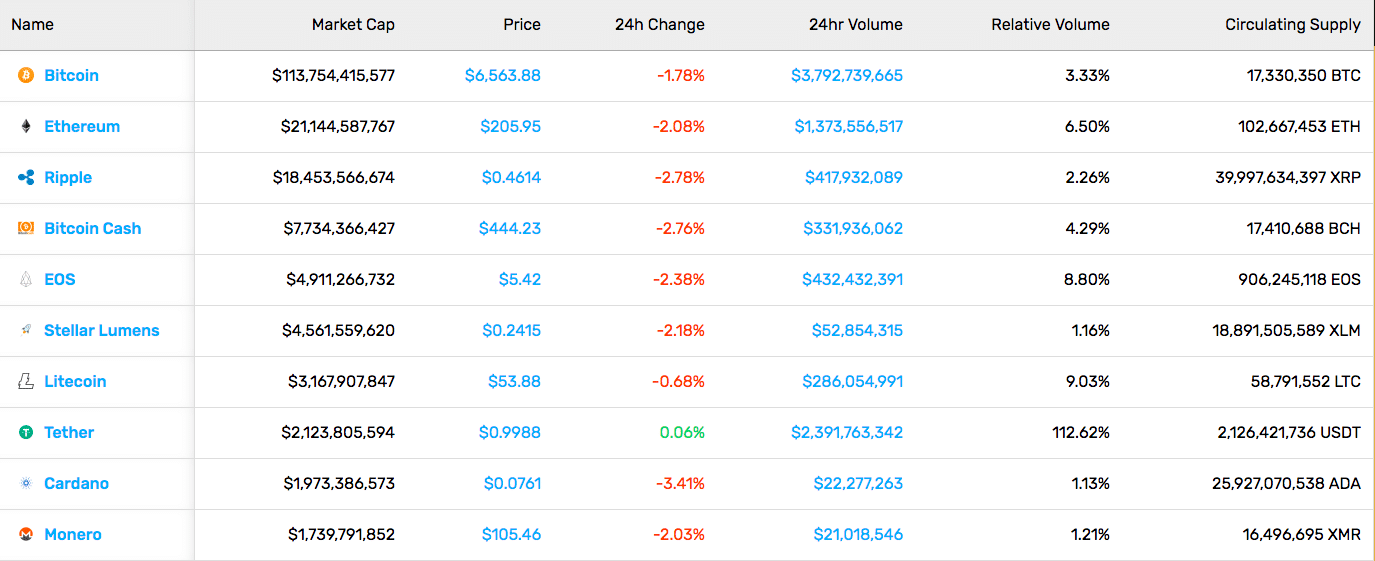Sort by Circulating Supply column header
Screen dimensions: 1375x561
pyautogui.click(x=1293, y=24)
